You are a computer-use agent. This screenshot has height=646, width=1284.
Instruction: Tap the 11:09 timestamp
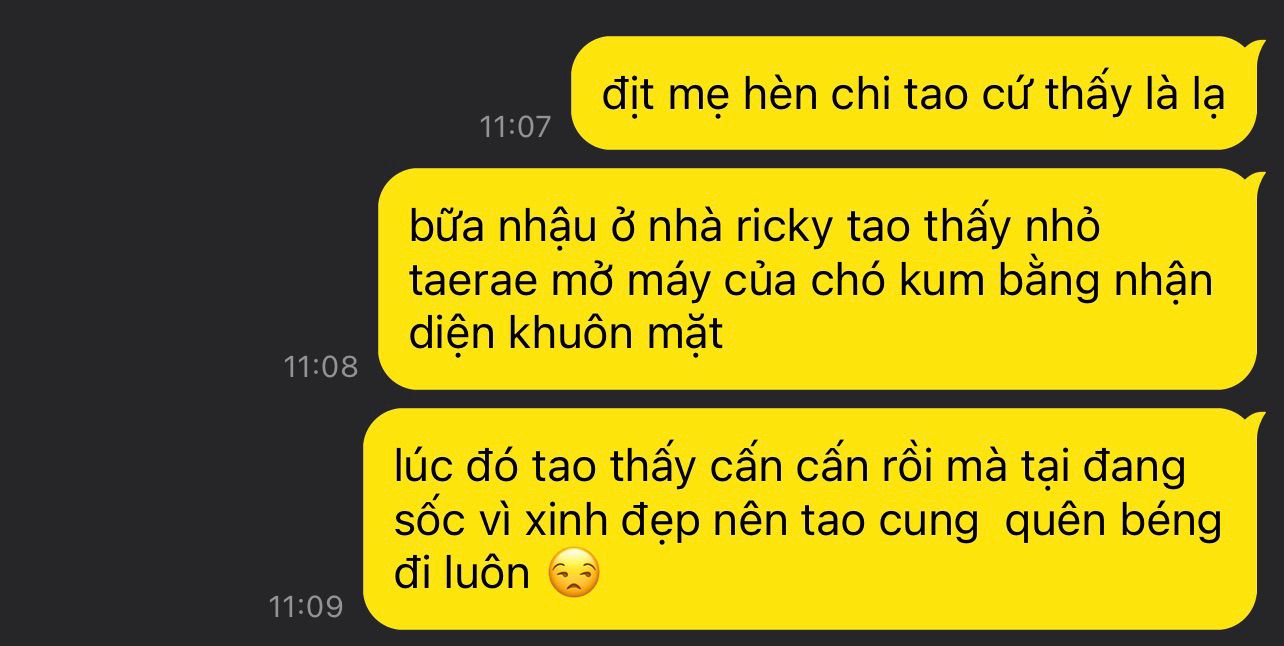pos(306,607)
